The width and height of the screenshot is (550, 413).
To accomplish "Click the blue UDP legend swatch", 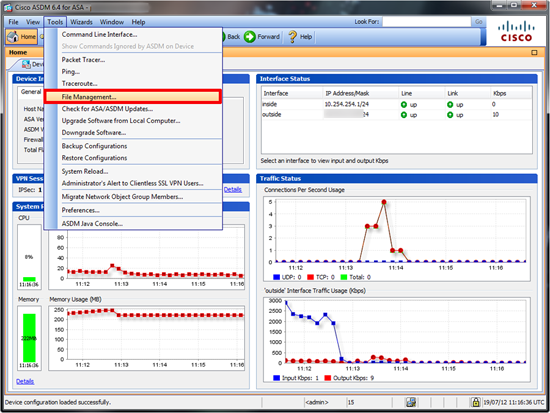I will [x=276, y=277].
